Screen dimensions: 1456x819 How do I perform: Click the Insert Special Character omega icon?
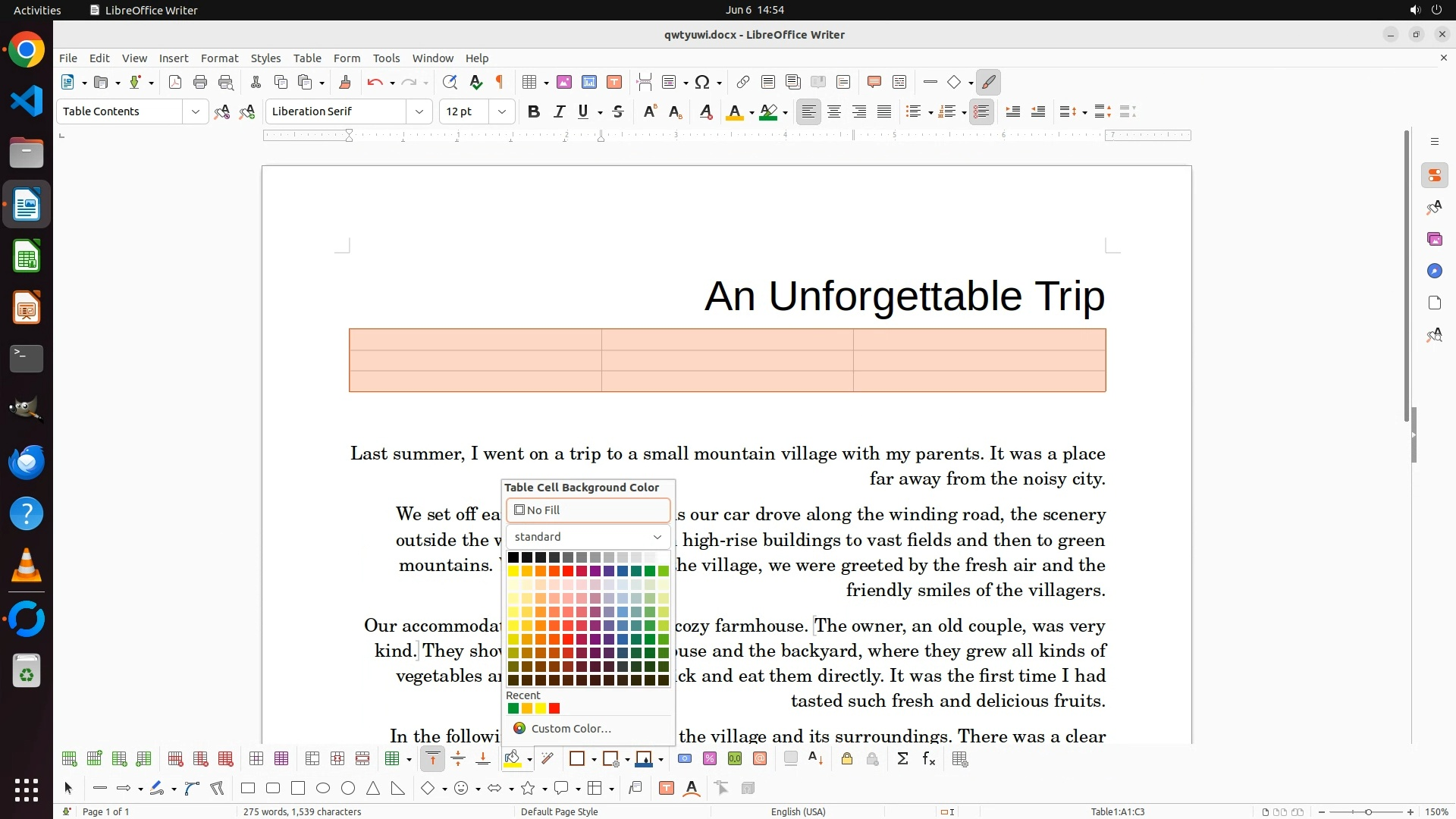pos(702,83)
